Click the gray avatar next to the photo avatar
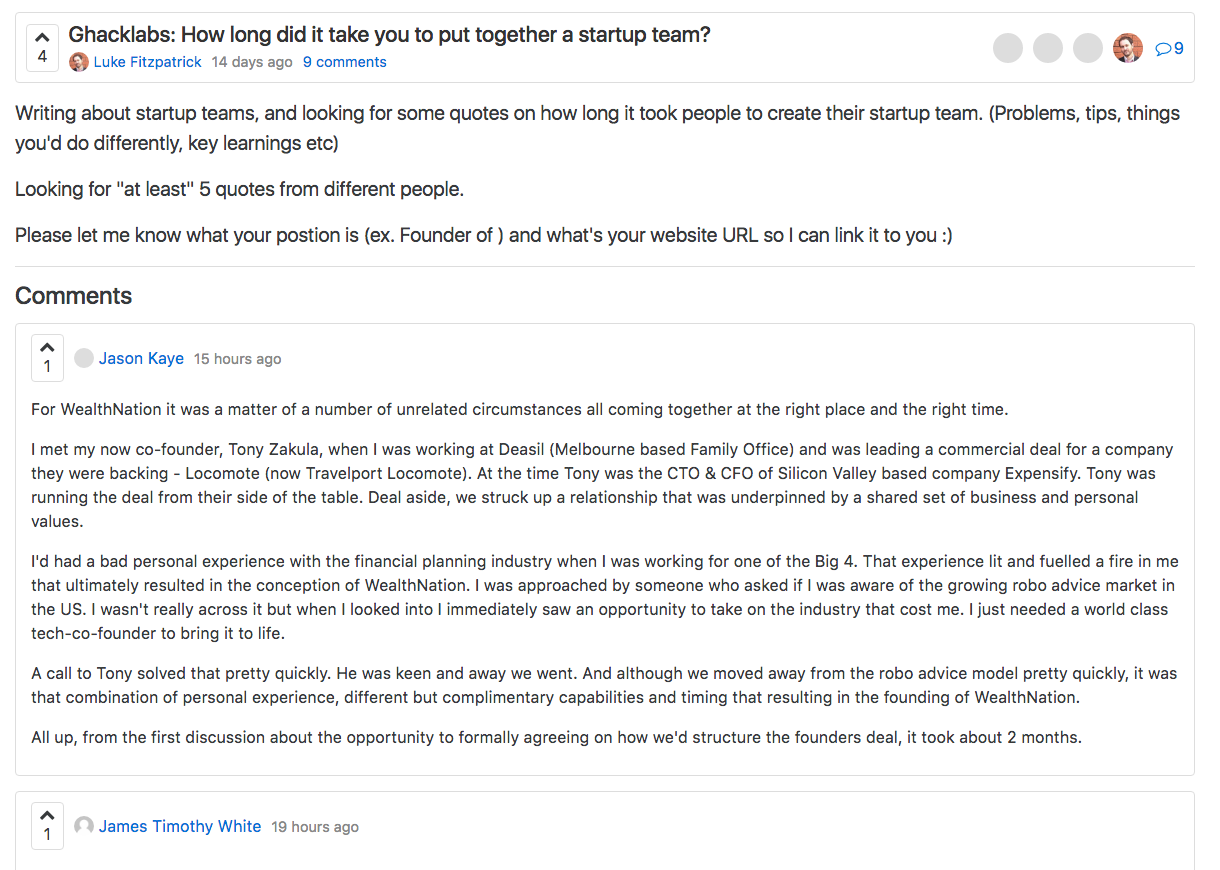Image resolution: width=1220 pixels, height=870 pixels. [1088, 48]
